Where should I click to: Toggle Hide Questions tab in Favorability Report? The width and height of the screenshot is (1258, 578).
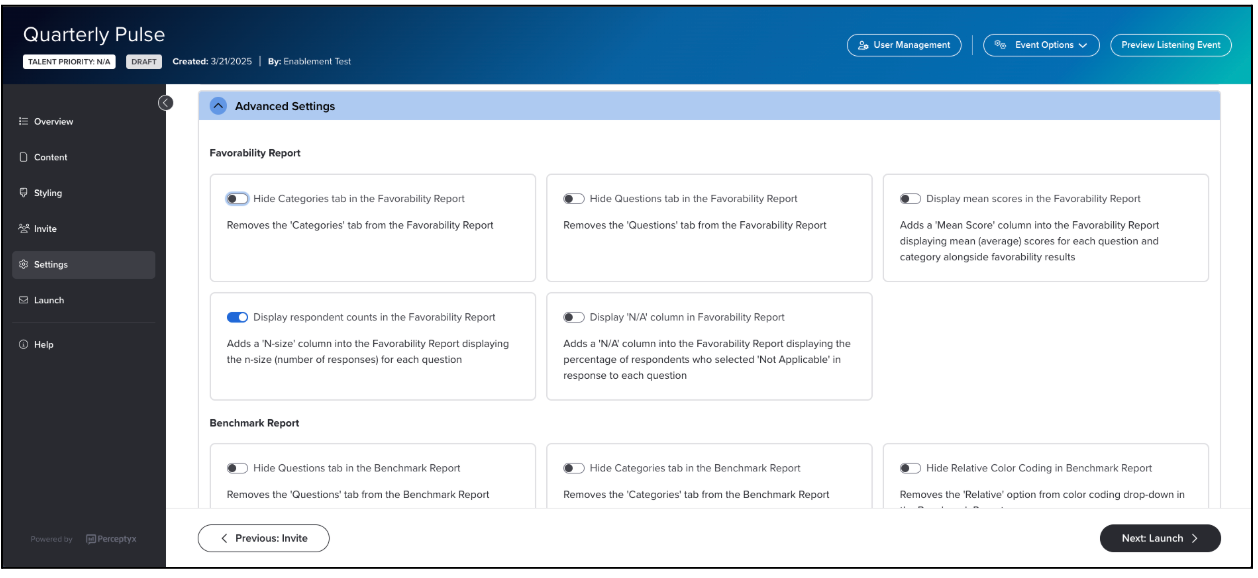(x=573, y=199)
